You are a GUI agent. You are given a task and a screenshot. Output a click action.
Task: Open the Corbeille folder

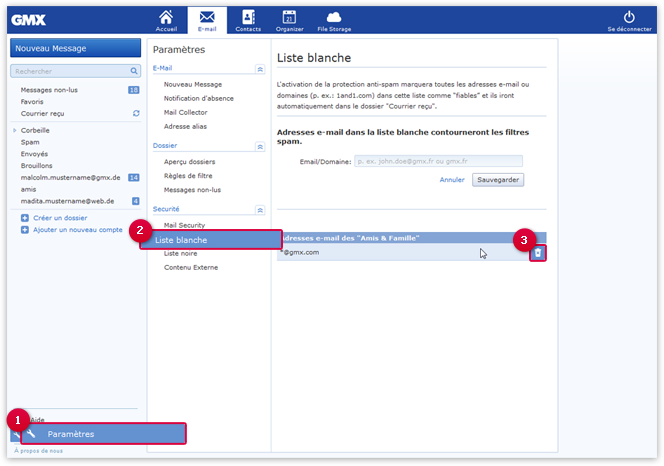35,130
